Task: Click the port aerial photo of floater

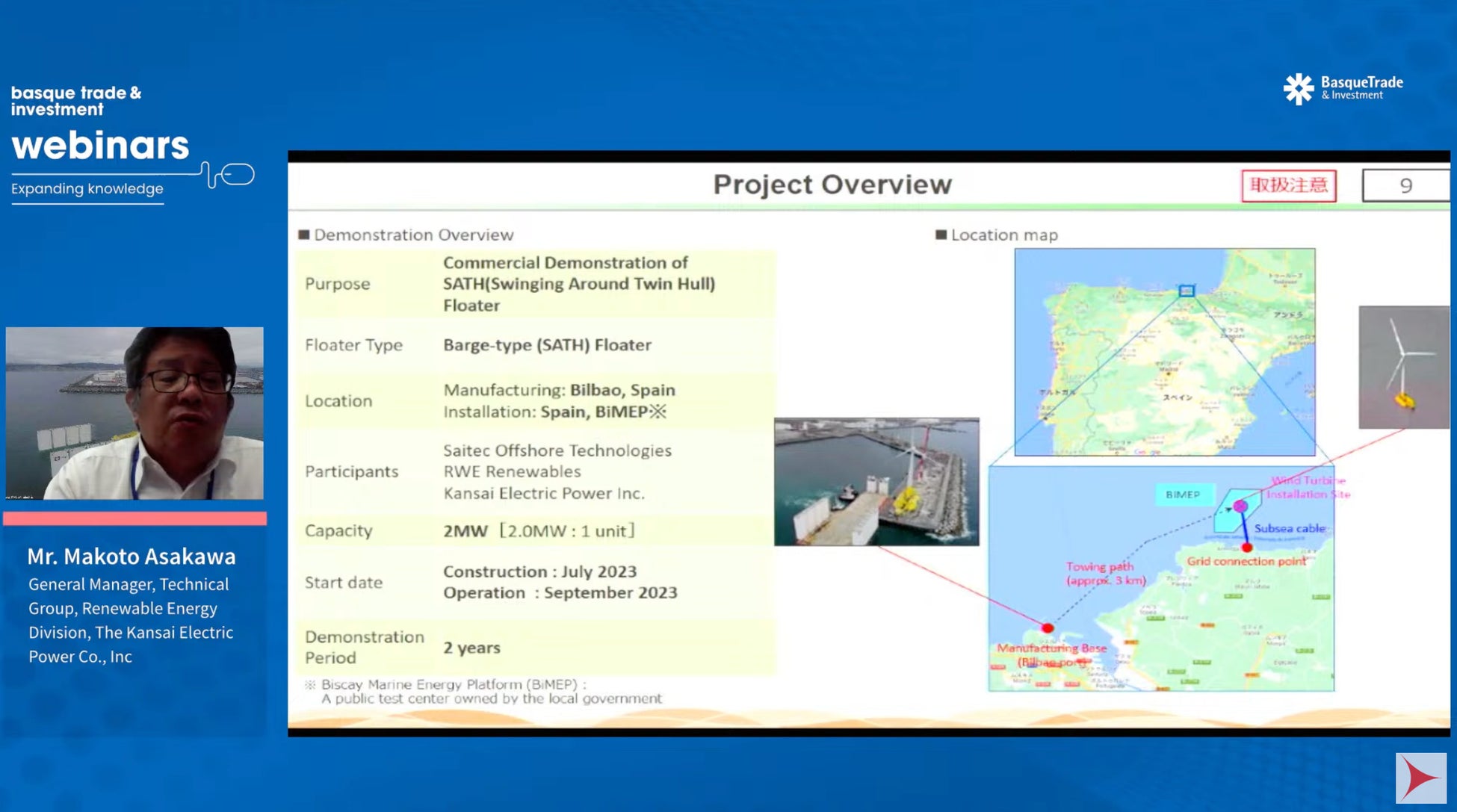Action: point(876,482)
